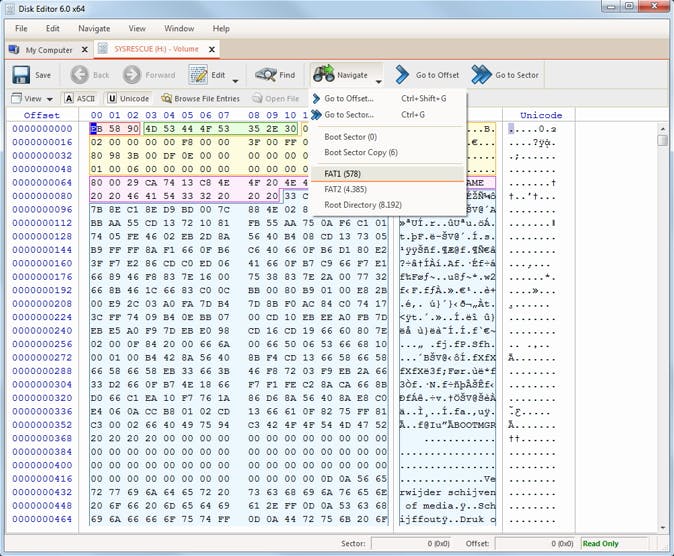Select Boot Sector Copy (6) entry
Image resolution: width=674 pixels, height=556 pixels.
361,153
